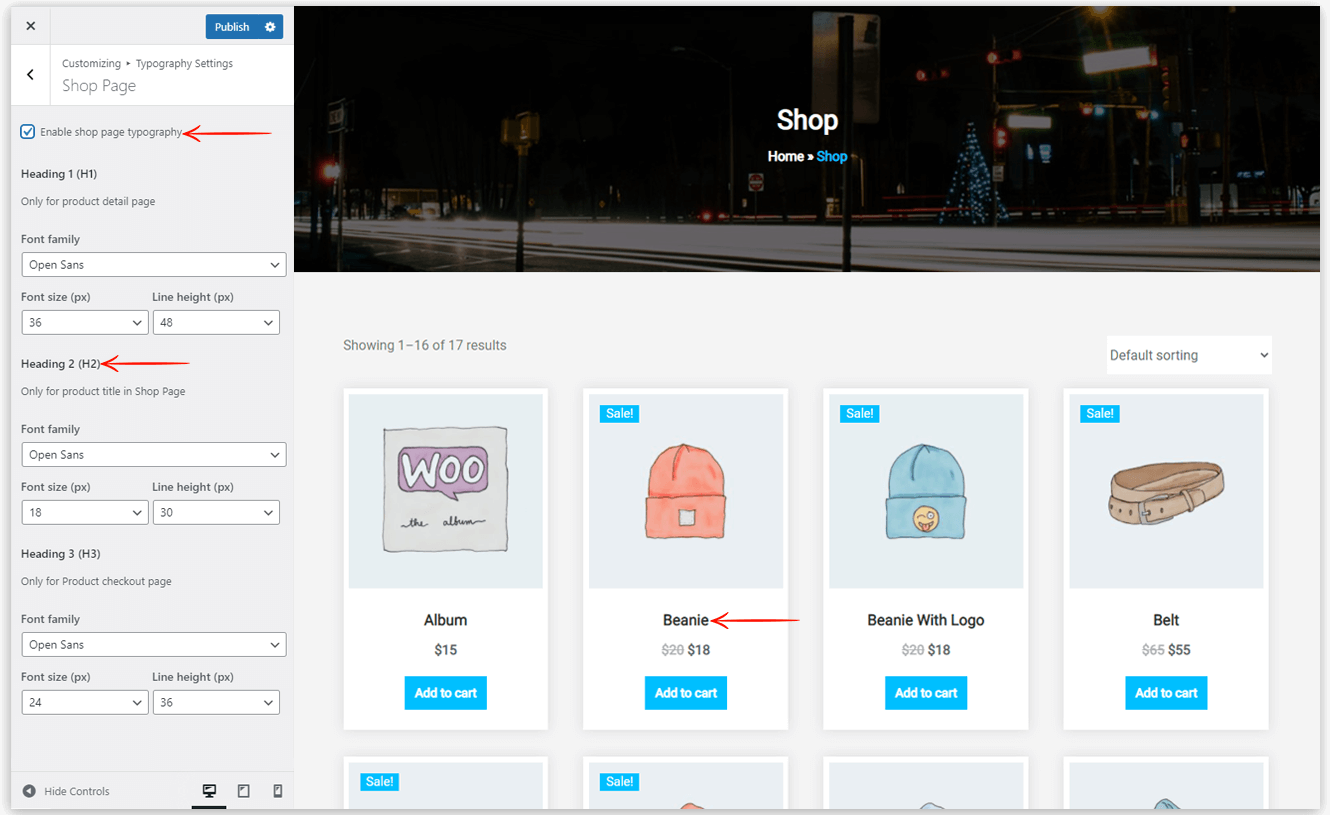Go back using the left chevron arrow

(30, 74)
